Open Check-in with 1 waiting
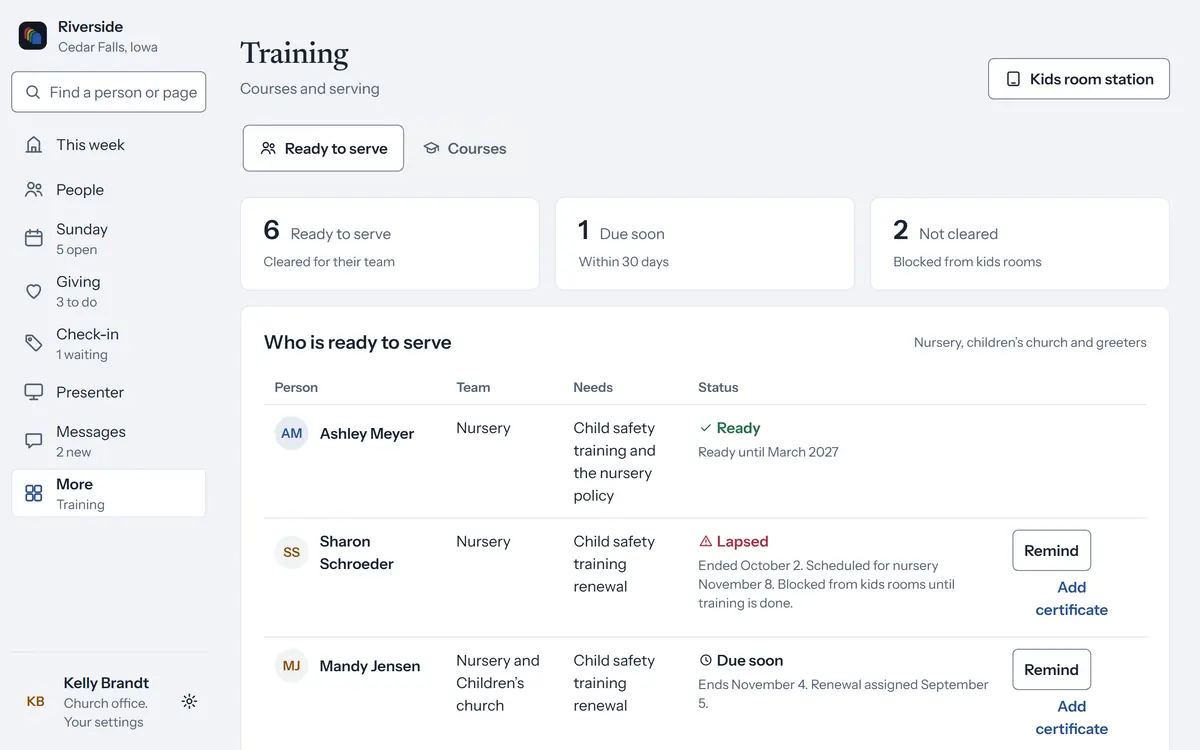Screen dimensions: 1200x750 109,344
